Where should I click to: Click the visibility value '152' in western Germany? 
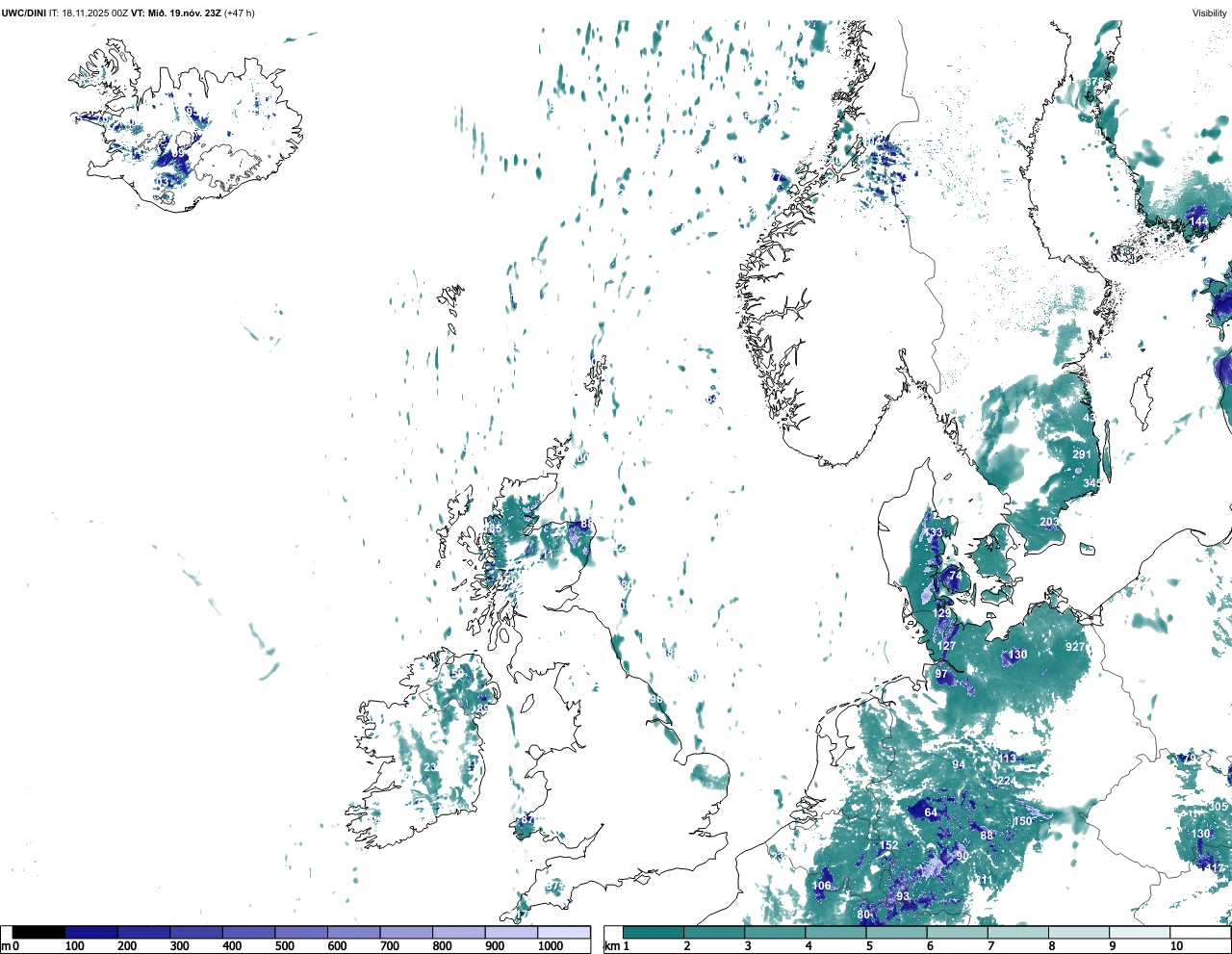(889, 846)
